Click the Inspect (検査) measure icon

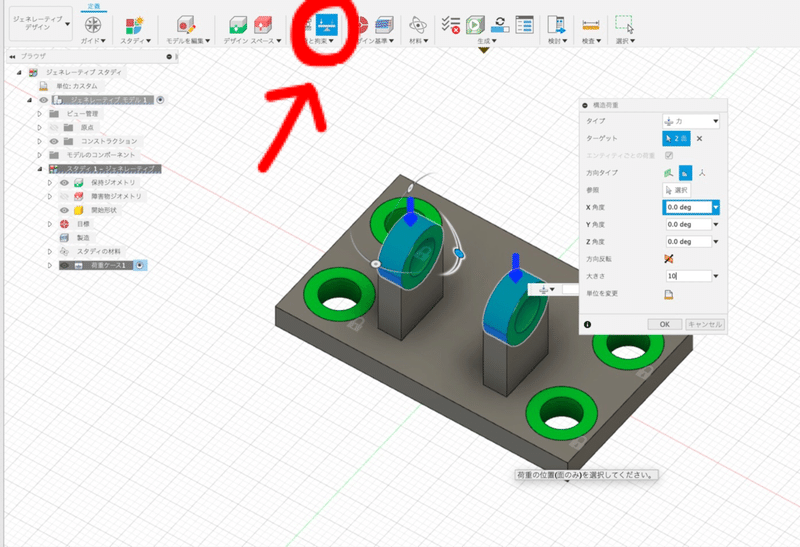coord(591,24)
